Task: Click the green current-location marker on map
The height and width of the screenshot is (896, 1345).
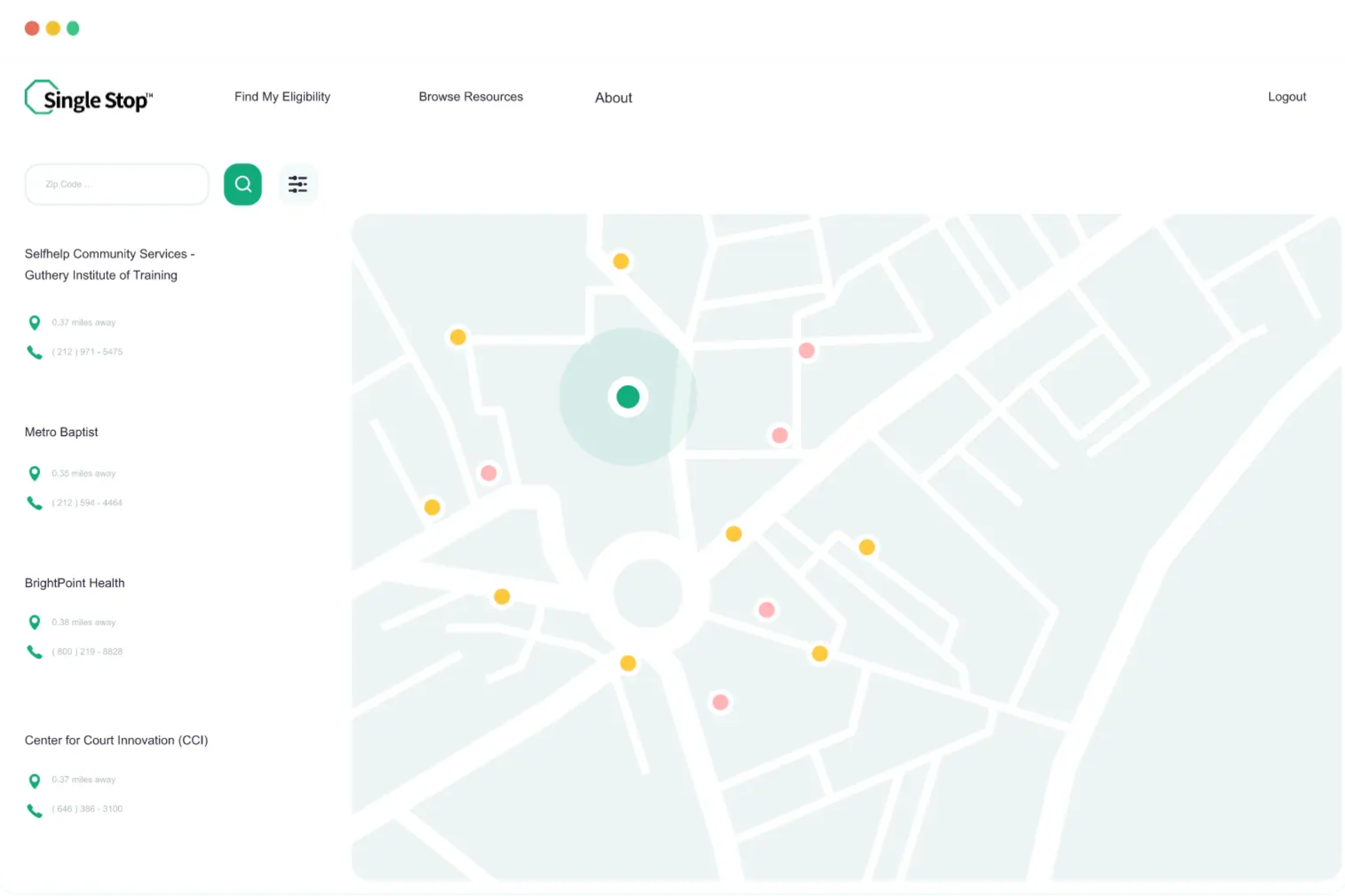Action: tap(628, 396)
